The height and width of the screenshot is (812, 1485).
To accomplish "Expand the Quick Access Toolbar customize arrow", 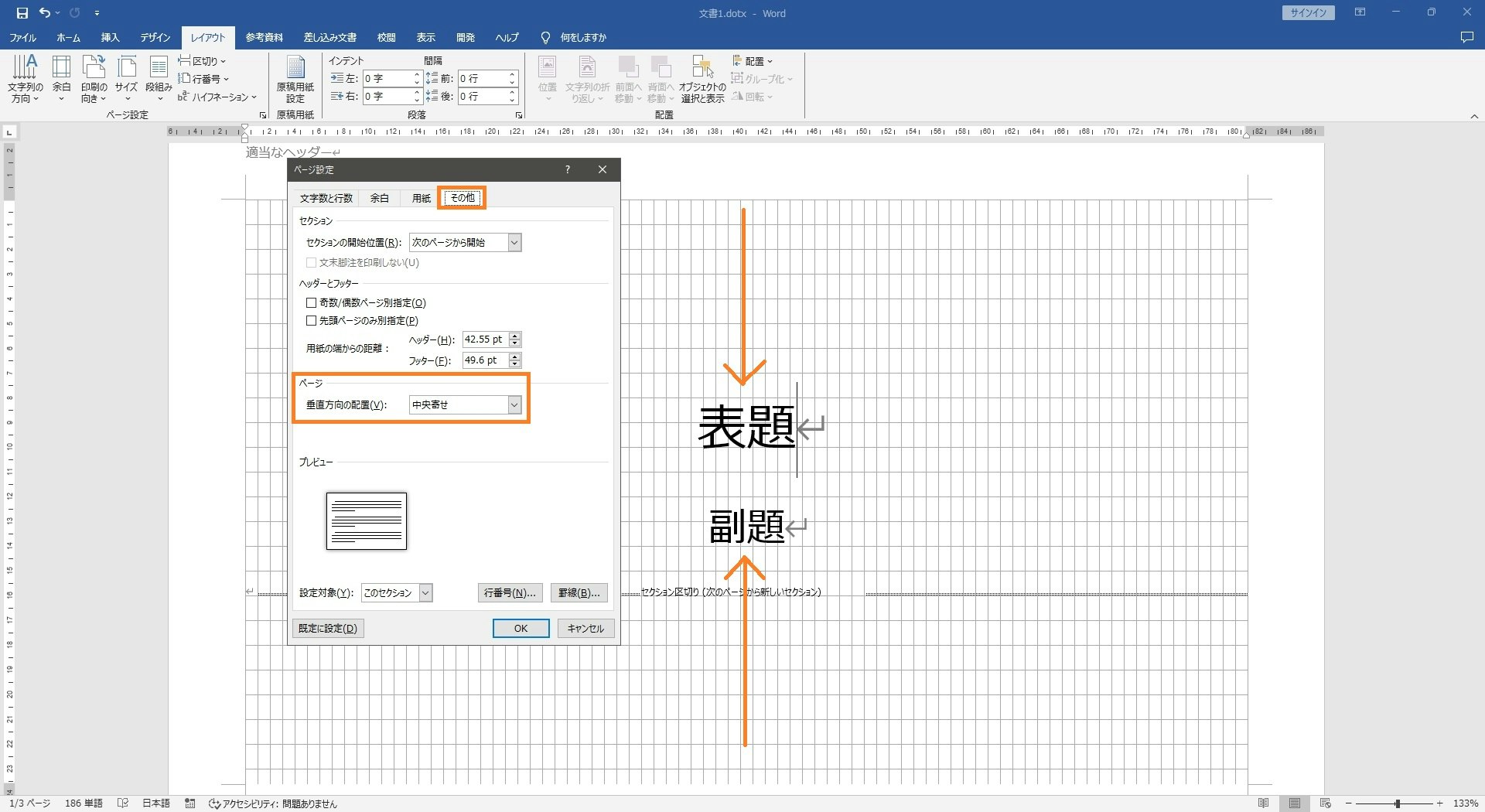I will coord(97,13).
